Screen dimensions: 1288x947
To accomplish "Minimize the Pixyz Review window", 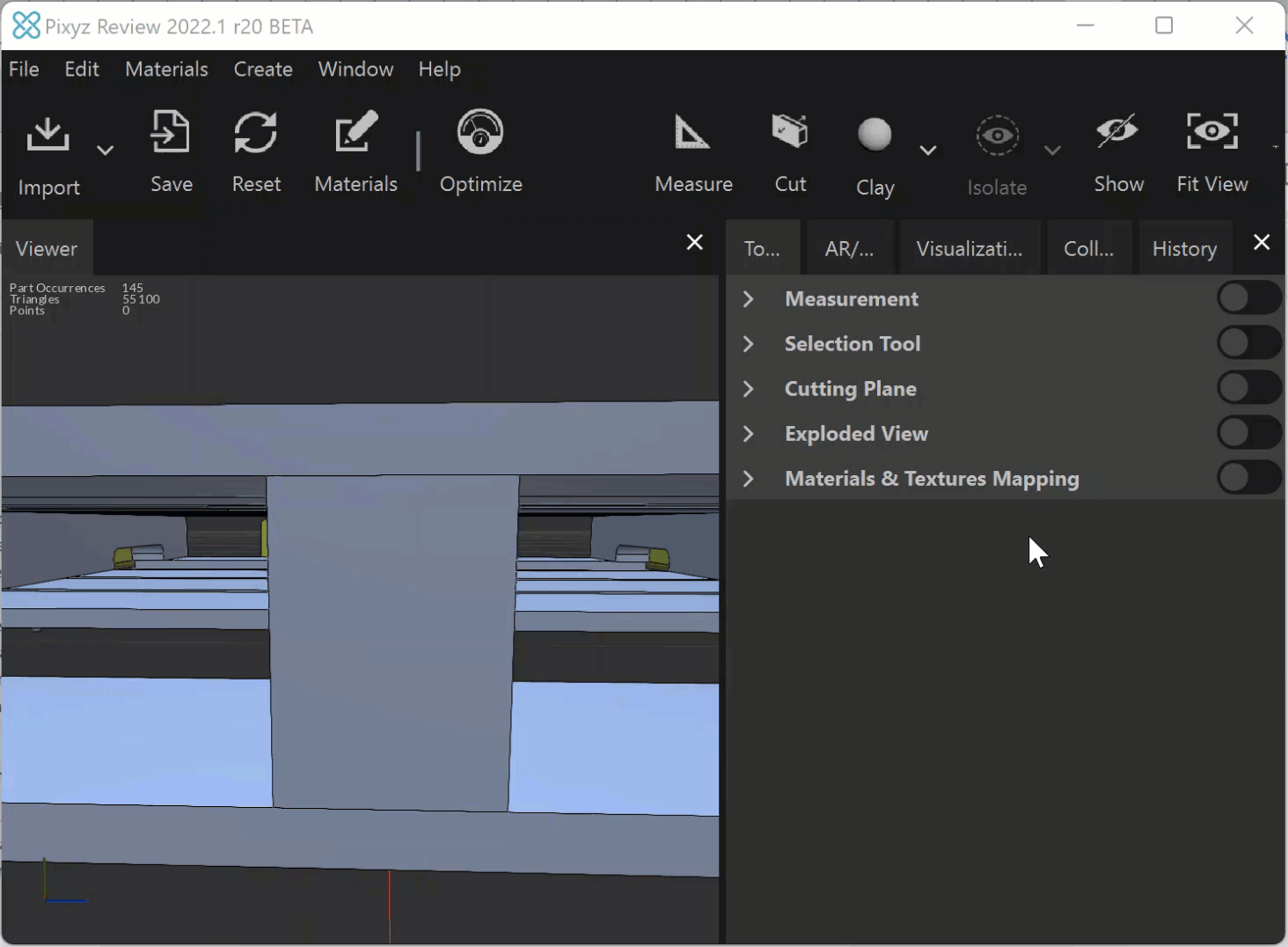I will pyautogui.click(x=1086, y=26).
